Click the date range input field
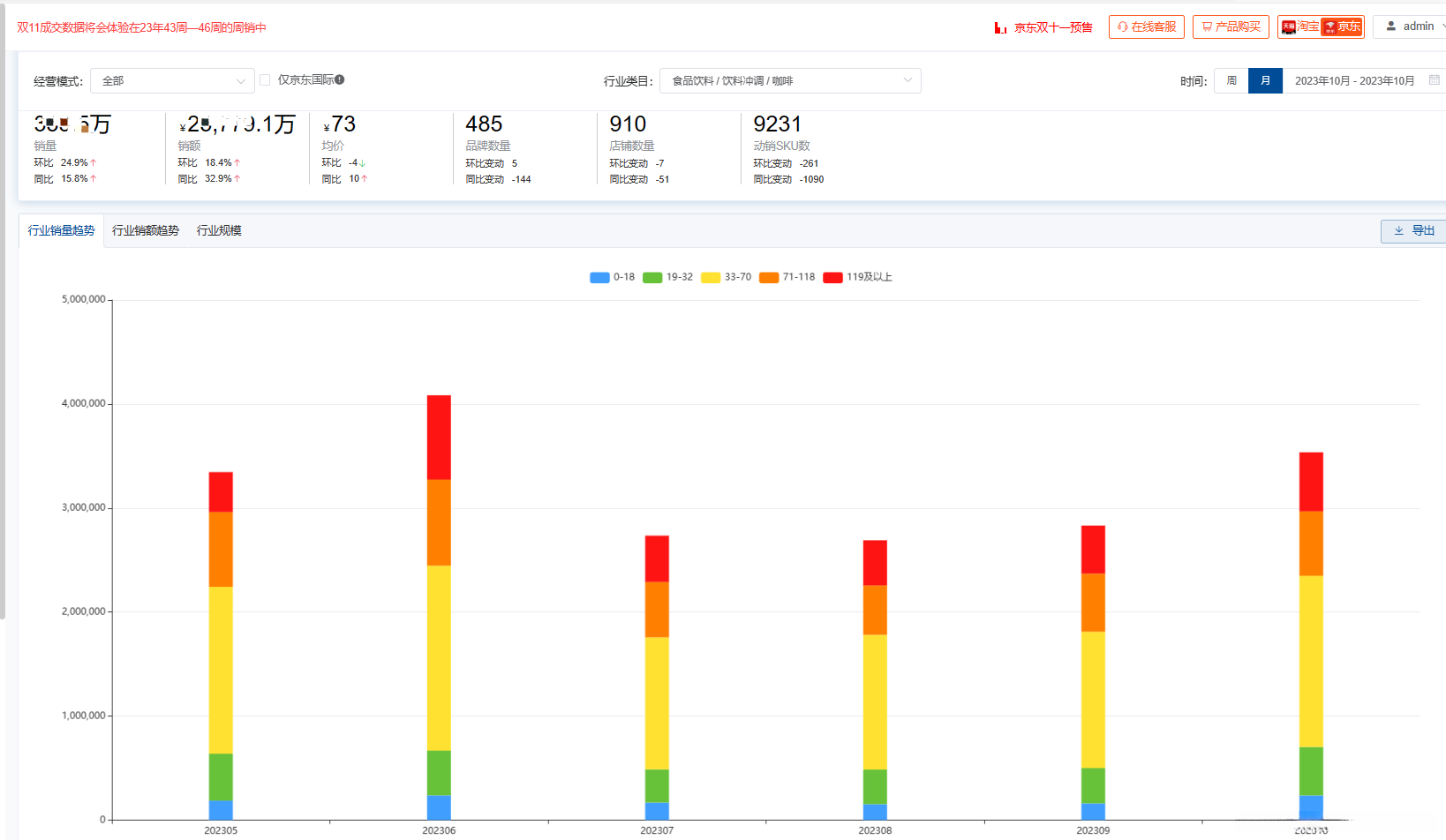 [x=1364, y=81]
